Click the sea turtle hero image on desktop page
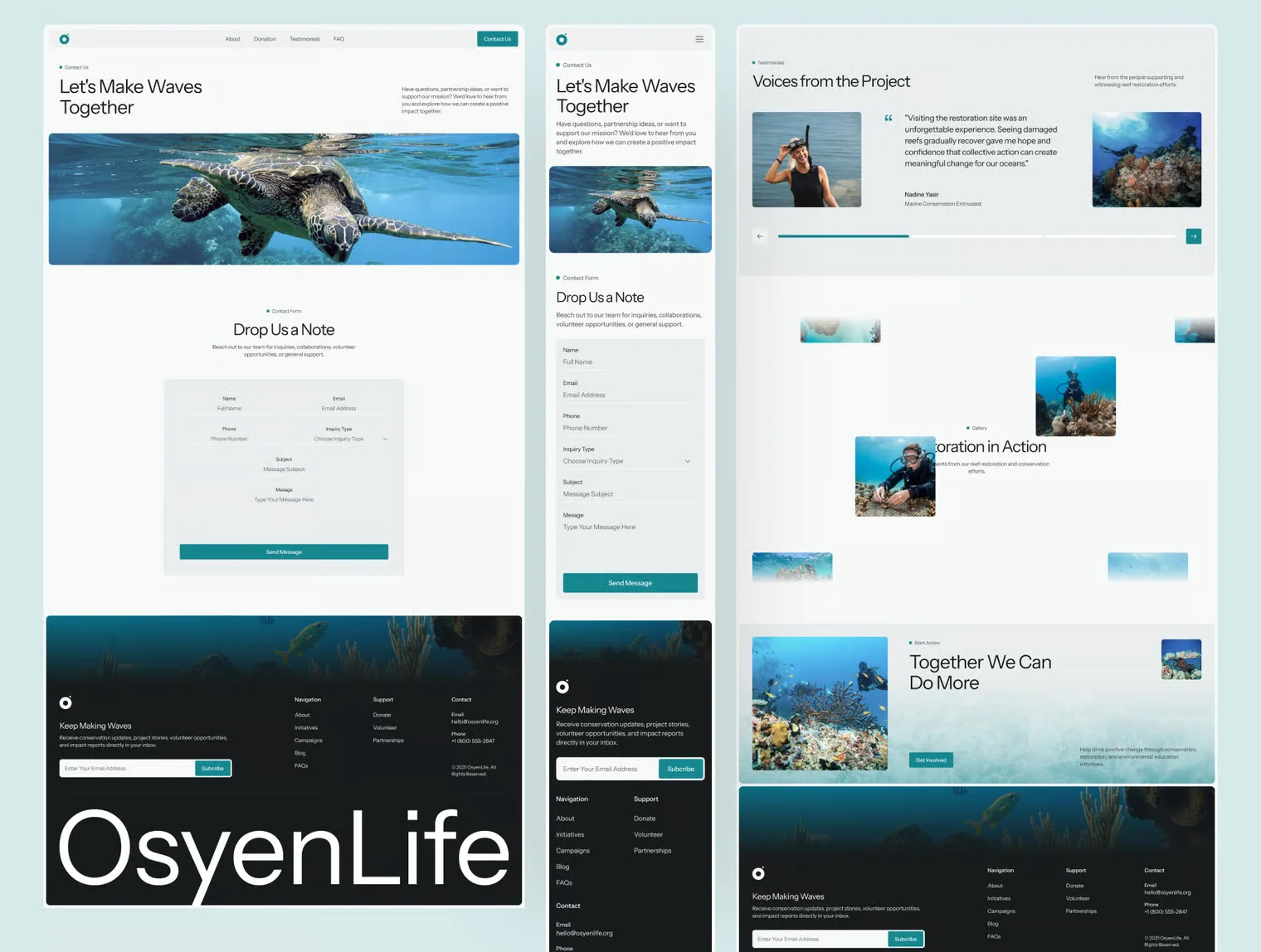The height and width of the screenshot is (952, 1261). tap(284, 199)
